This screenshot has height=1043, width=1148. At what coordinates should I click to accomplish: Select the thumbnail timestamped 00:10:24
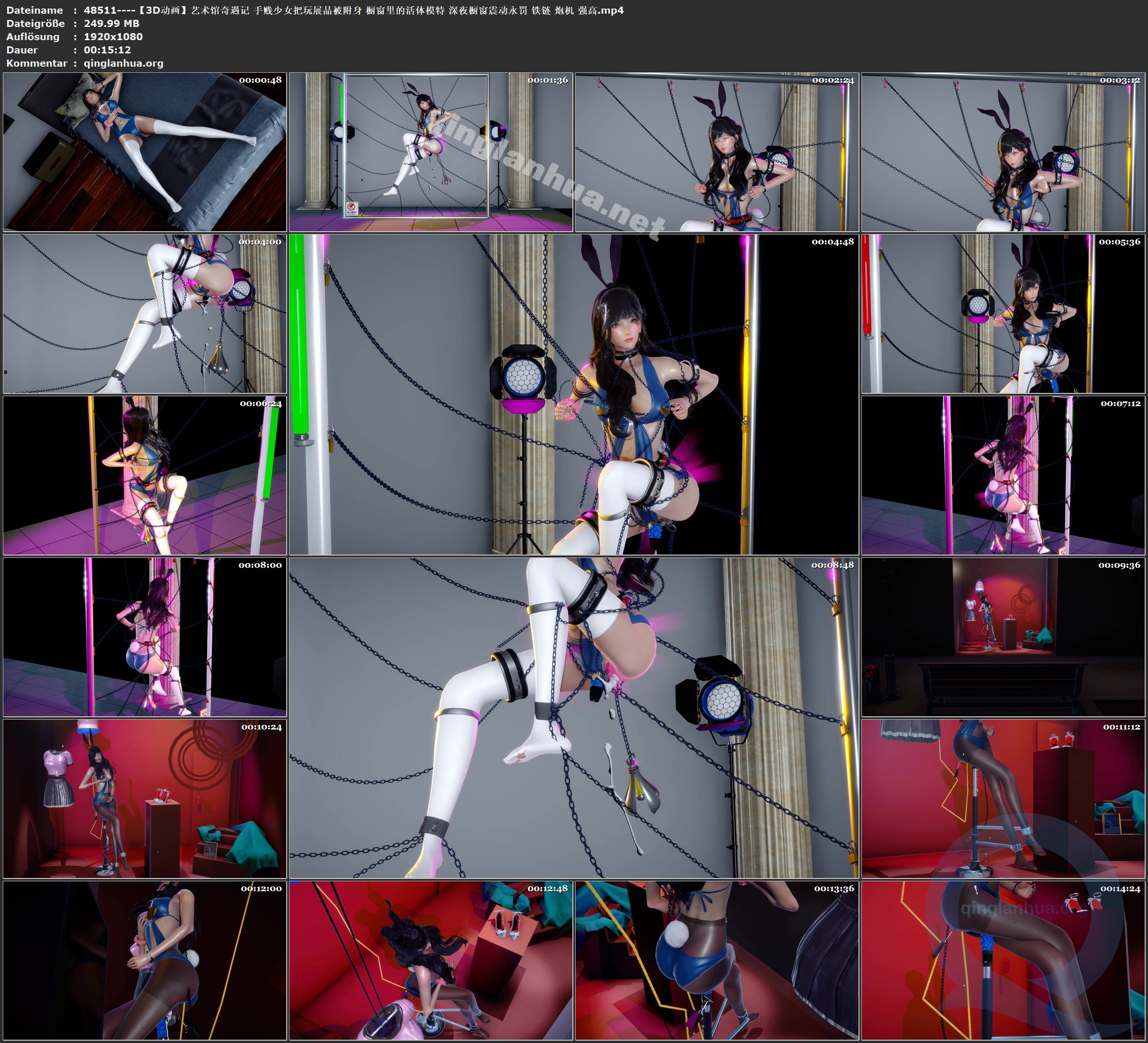point(145,799)
